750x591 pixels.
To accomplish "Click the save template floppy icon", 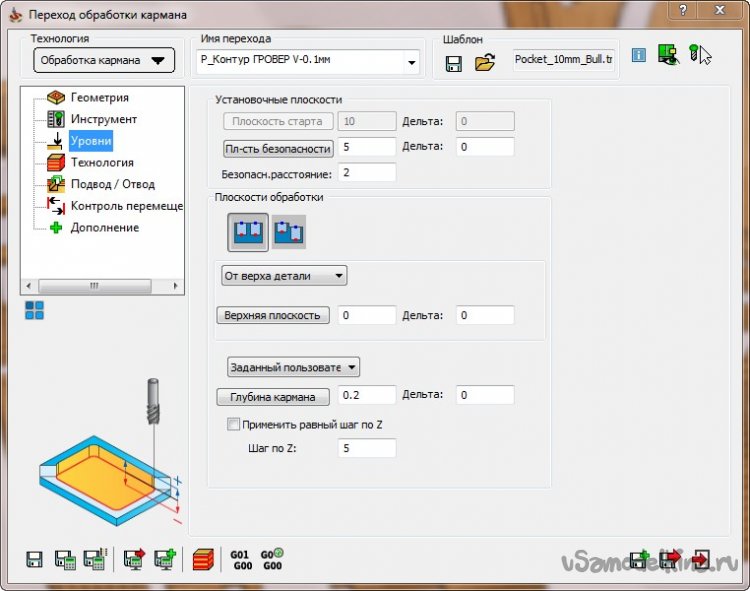I will (x=454, y=63).
